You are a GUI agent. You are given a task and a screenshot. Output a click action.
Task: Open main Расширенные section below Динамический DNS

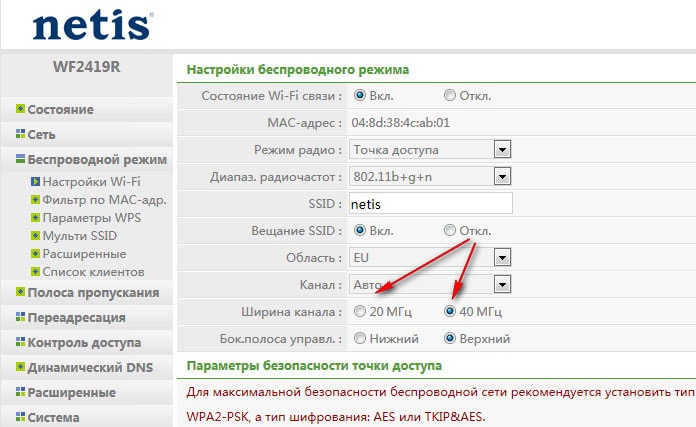pyautogui.click(x=71, y=393)
